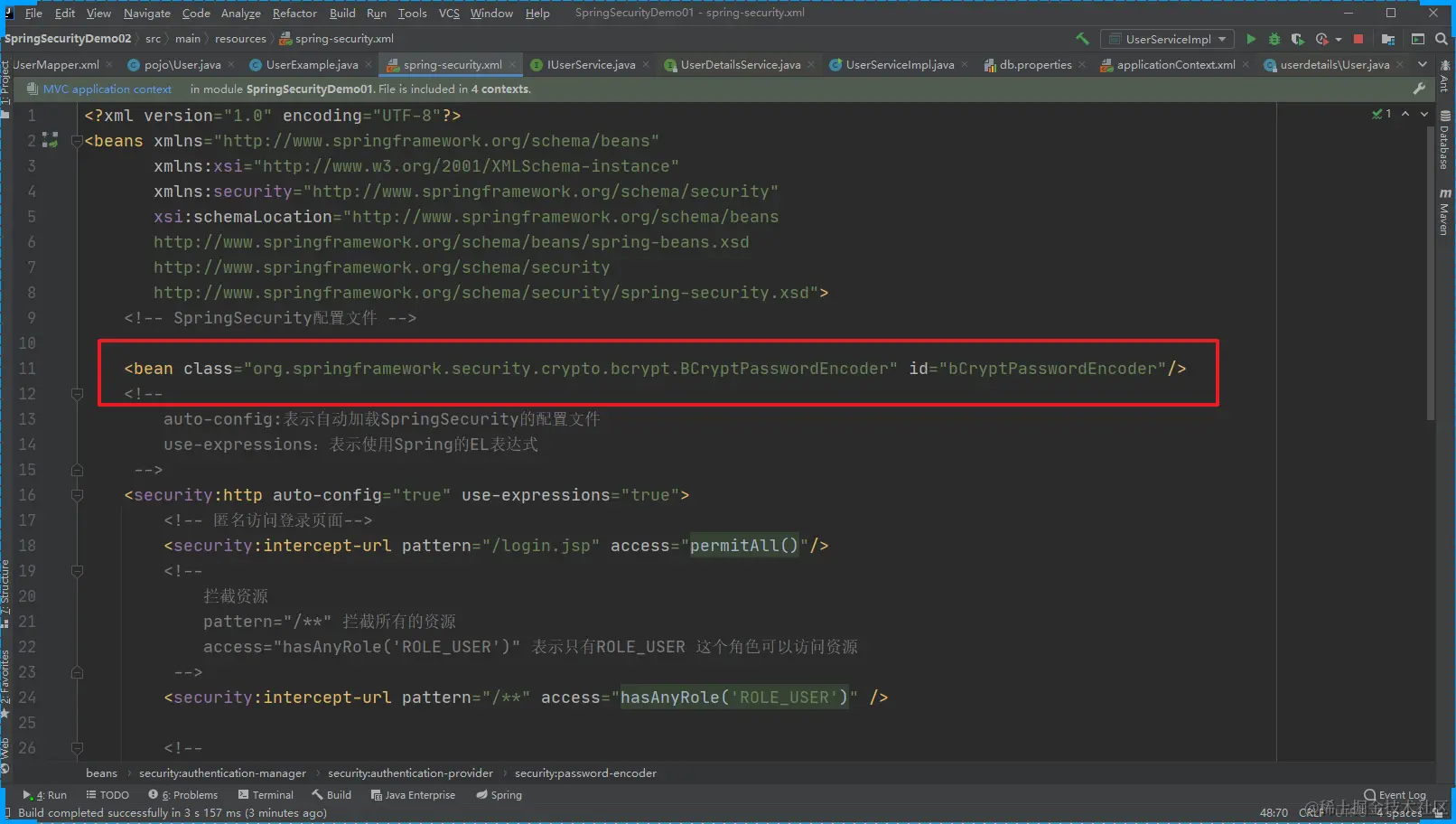Collapse the comment fold on line 12

[x=77, y=394]
